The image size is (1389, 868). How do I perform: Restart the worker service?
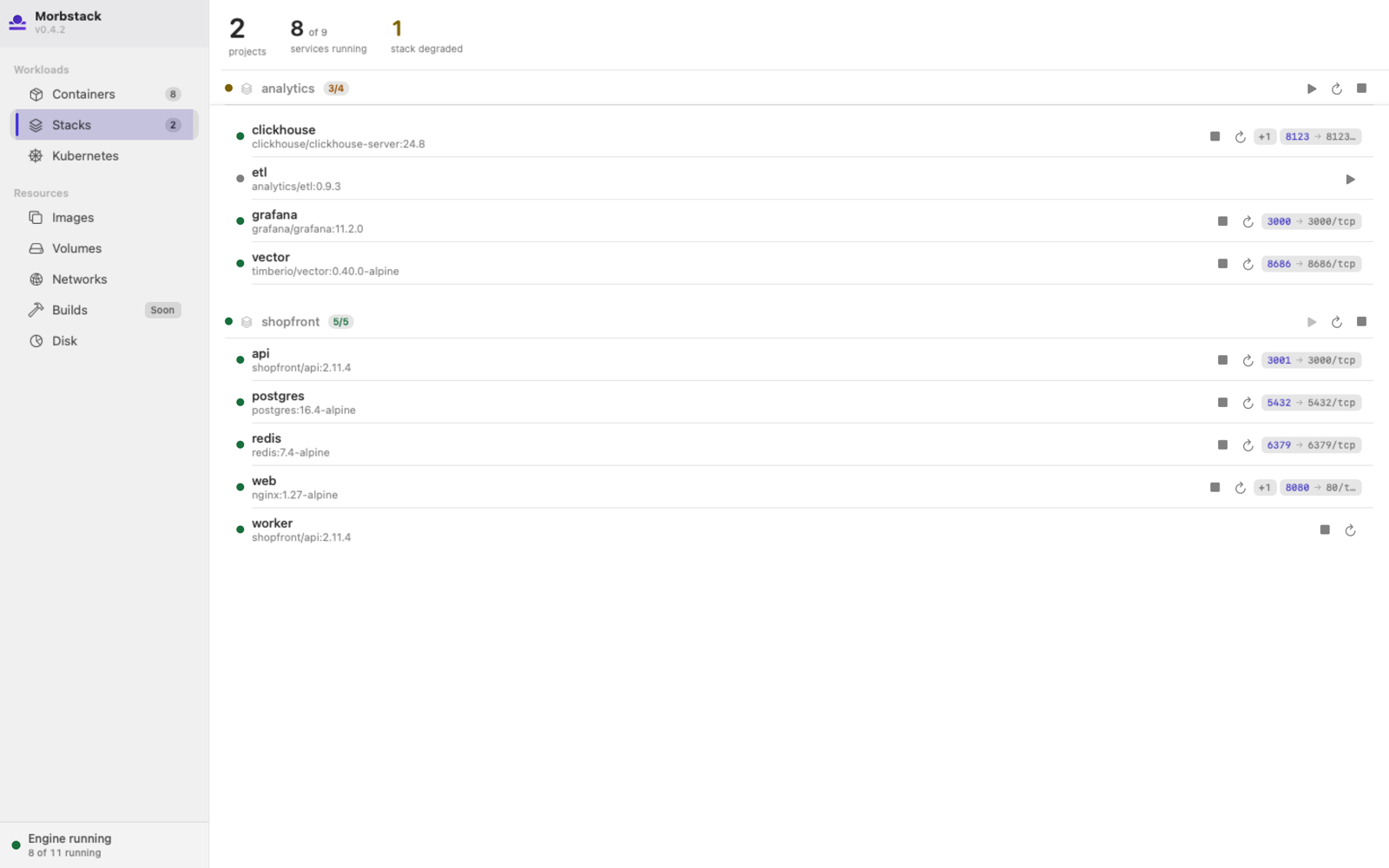coord(1350,530)
